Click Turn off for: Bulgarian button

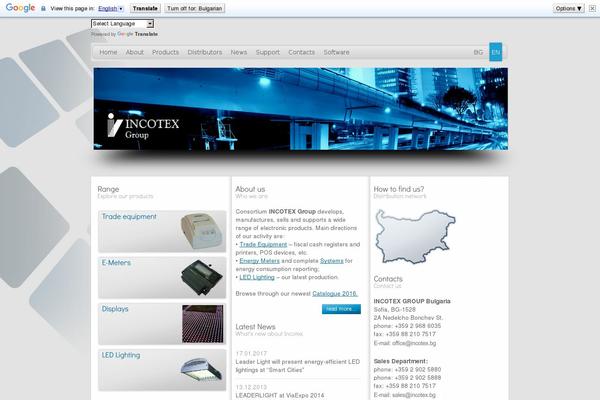pyautogui.click(x=194, y=8)
